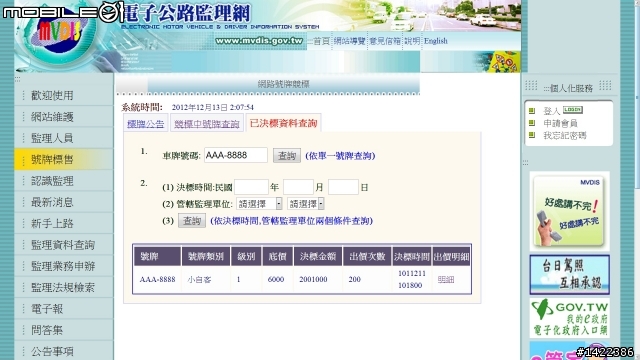Click 查詢 button beside plate number field
This screenshot has height=360, width=640.
click(287, 156)
